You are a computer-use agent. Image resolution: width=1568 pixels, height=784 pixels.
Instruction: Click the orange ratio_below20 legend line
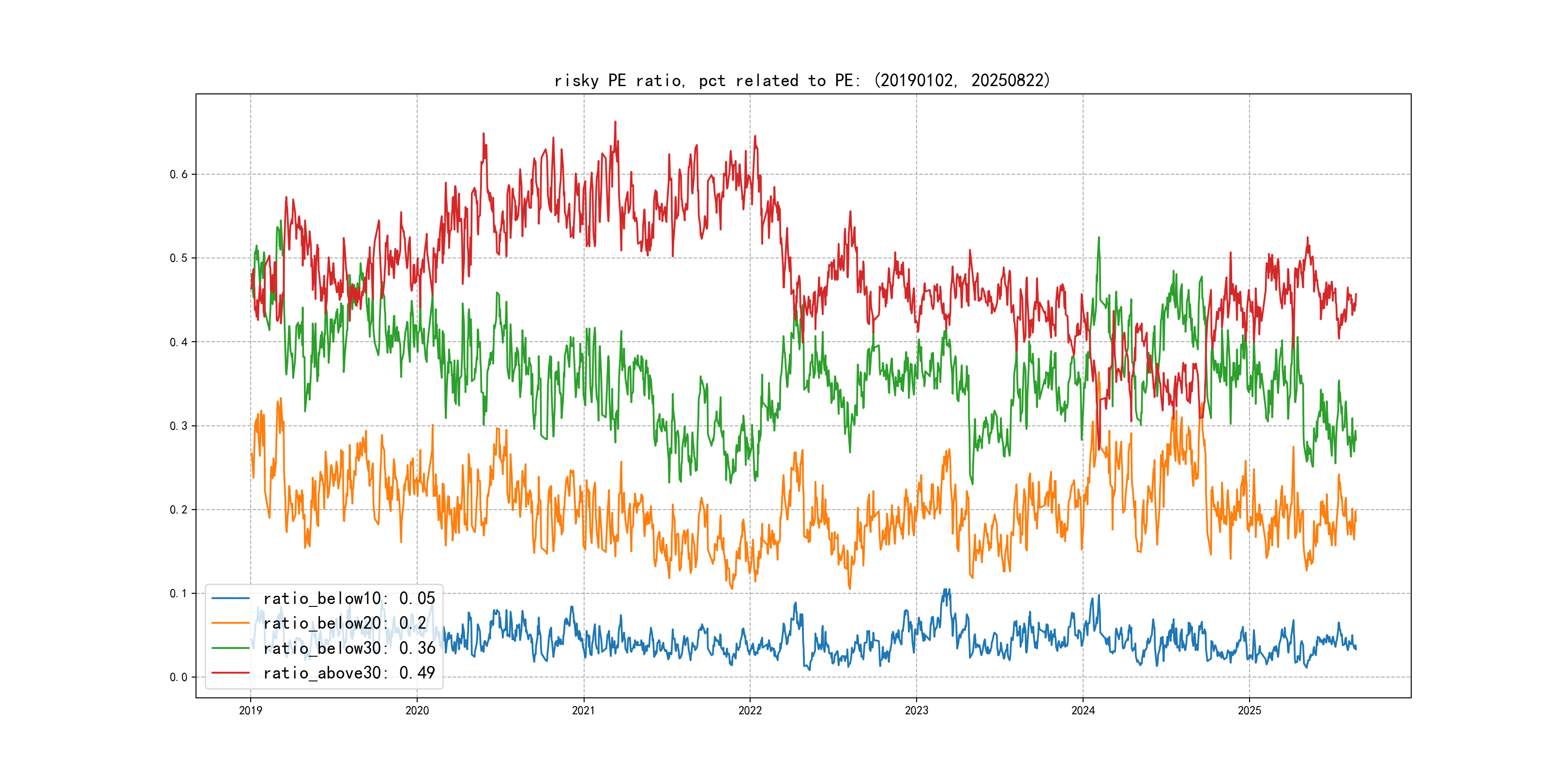pos(230,623)
